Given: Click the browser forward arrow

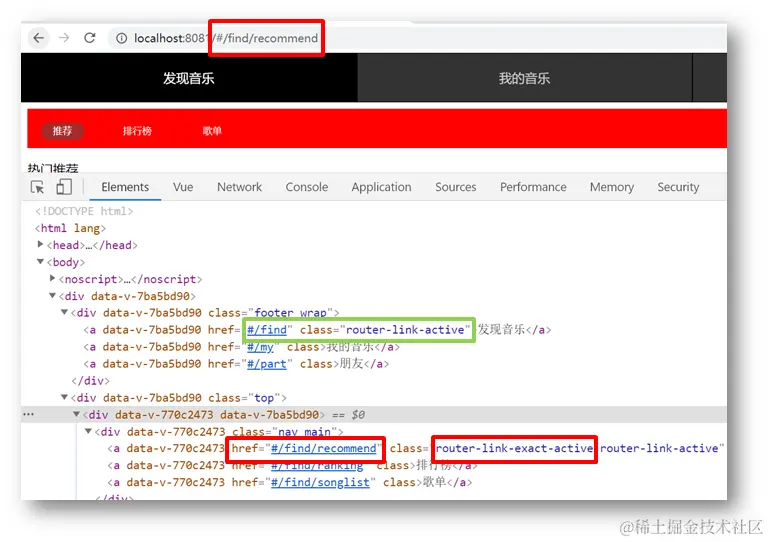Looking at the screenshot, I should [64, 38].
